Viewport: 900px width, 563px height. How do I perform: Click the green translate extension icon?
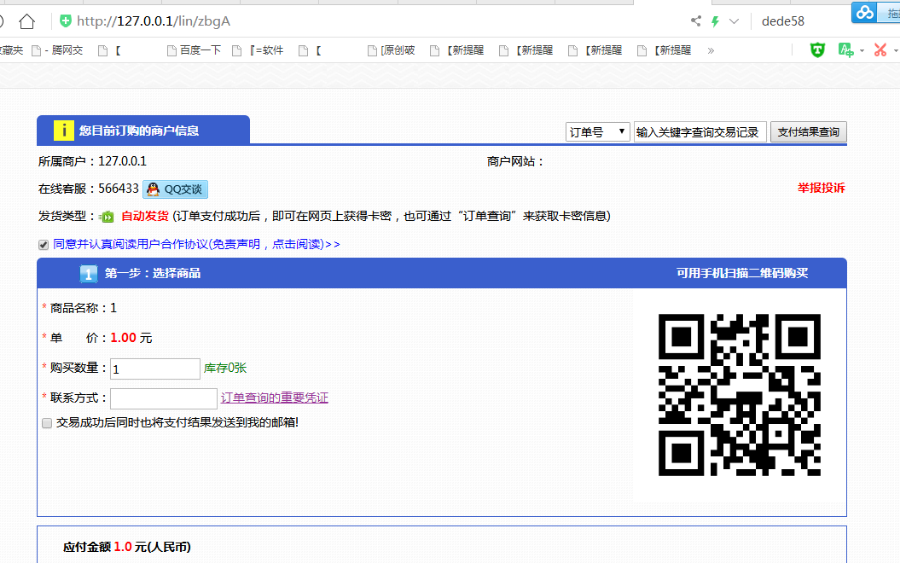coord(845,50)
